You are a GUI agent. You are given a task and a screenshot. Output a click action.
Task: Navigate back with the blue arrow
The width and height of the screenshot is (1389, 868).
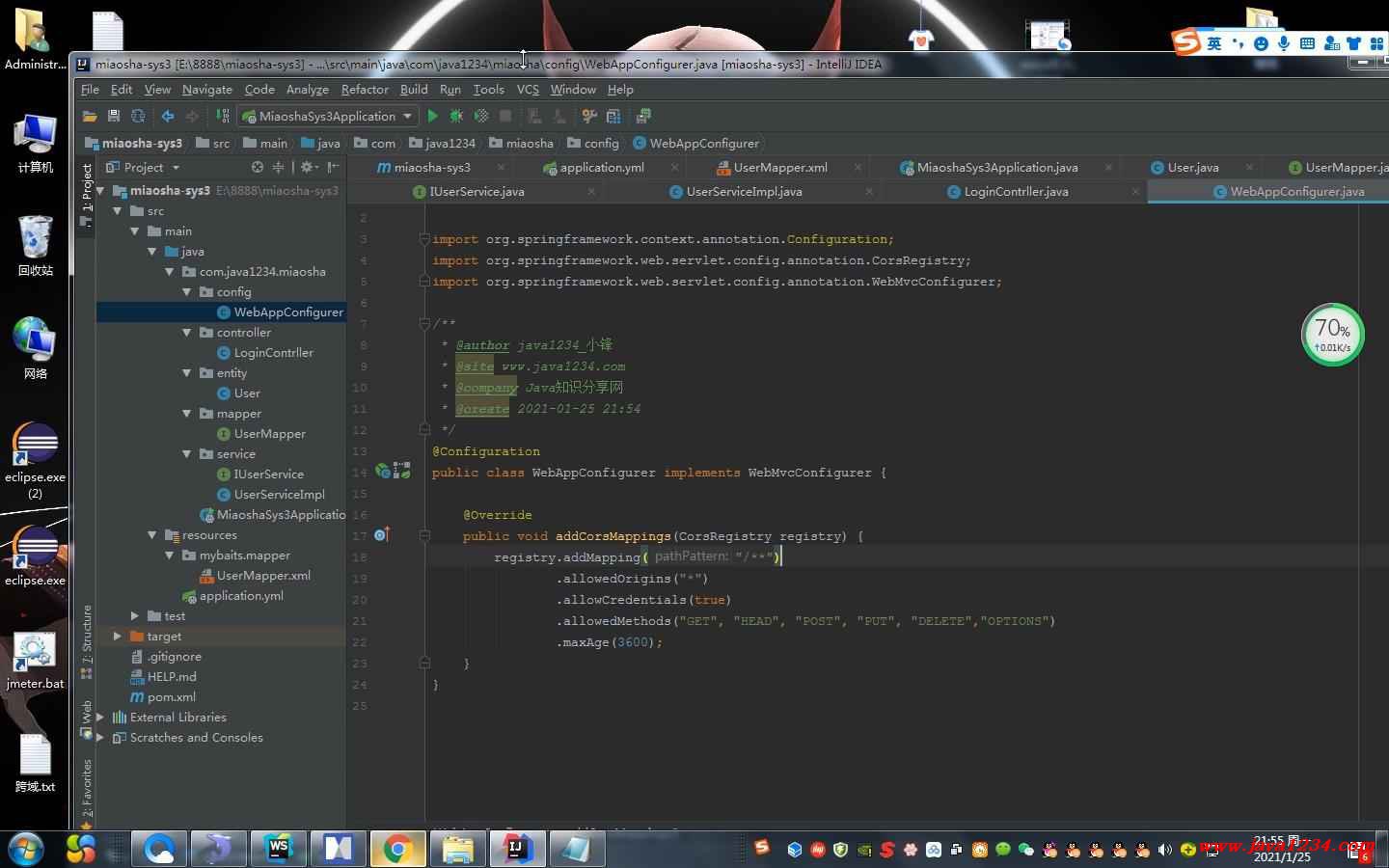[x=168, y=116]
